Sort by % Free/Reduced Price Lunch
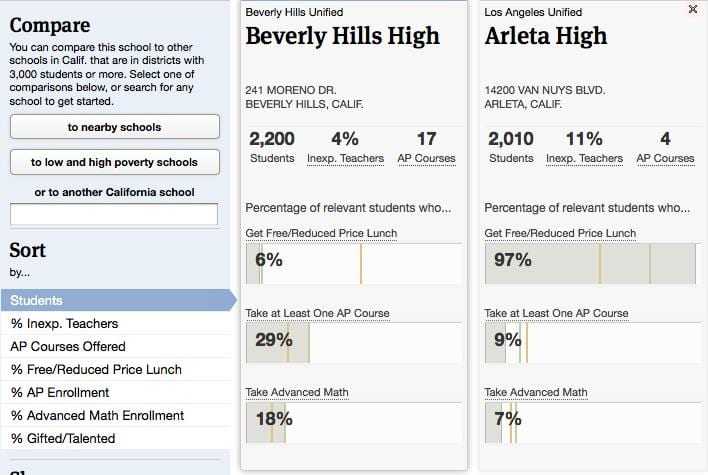 point(96,369)
